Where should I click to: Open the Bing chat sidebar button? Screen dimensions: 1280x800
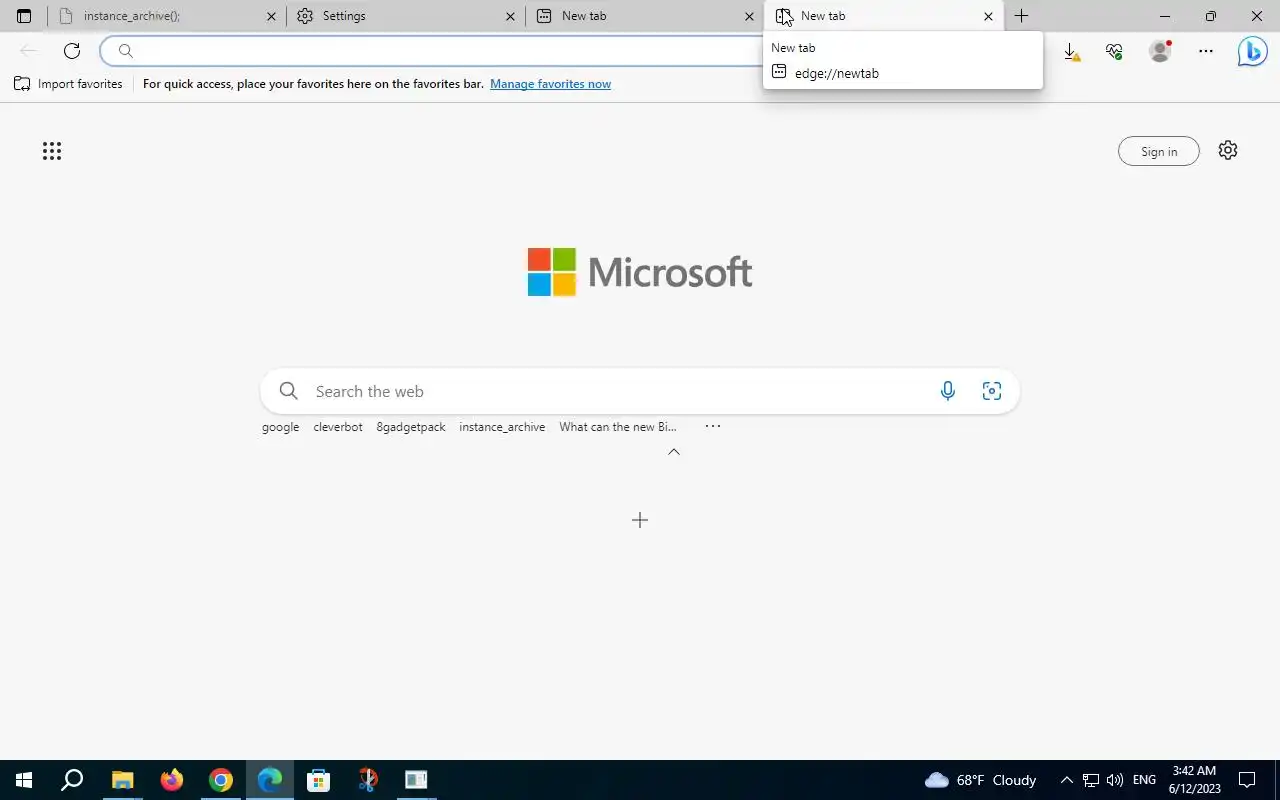[x=1252, y=51]
